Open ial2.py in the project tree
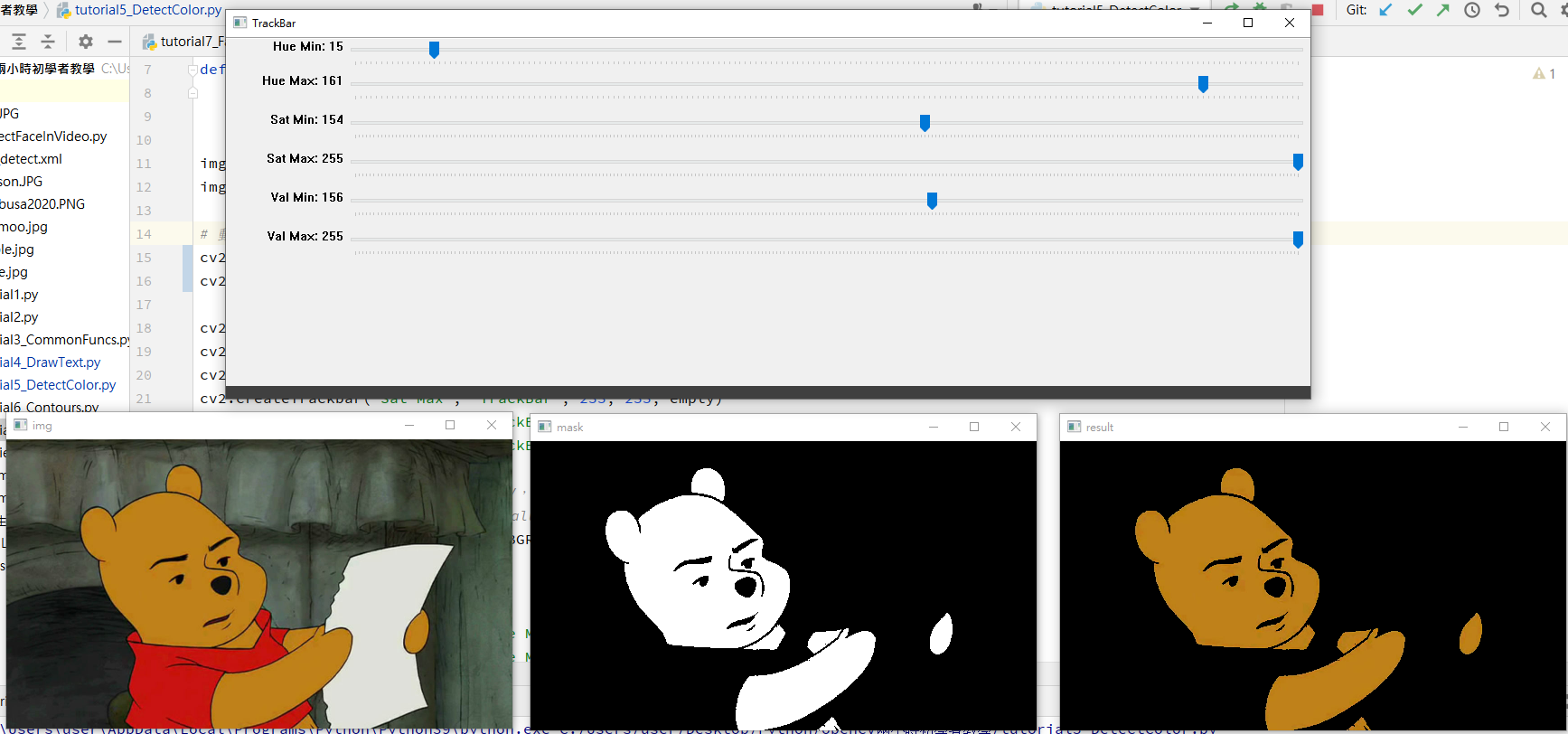1568x734 pixels. coord(19,316)
